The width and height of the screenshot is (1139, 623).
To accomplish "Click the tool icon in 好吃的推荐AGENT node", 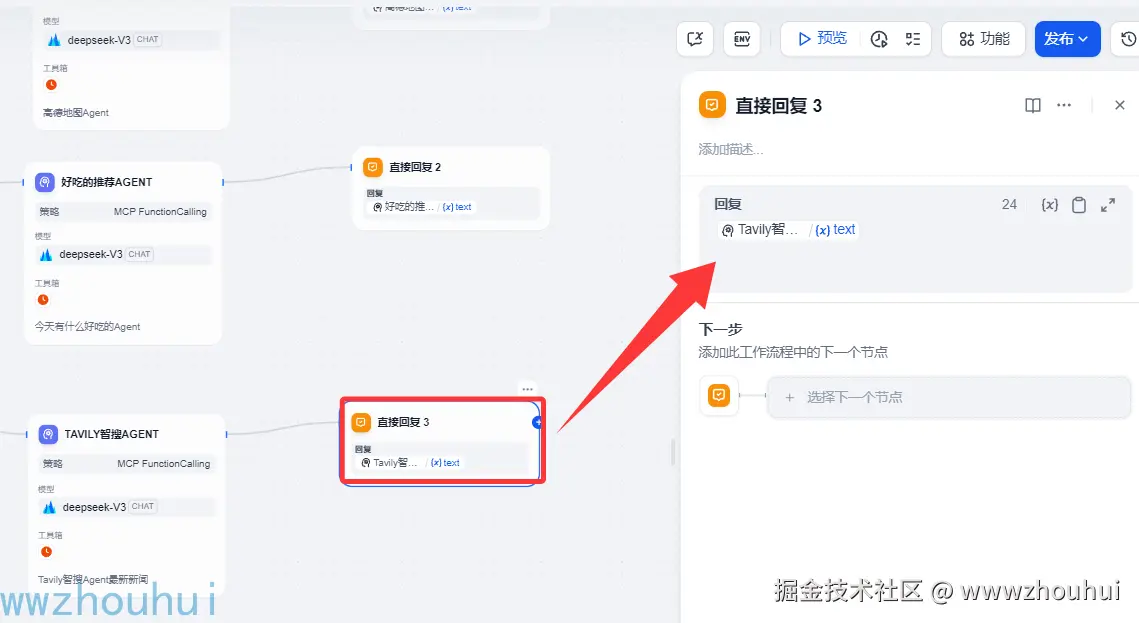I will 43,299.
